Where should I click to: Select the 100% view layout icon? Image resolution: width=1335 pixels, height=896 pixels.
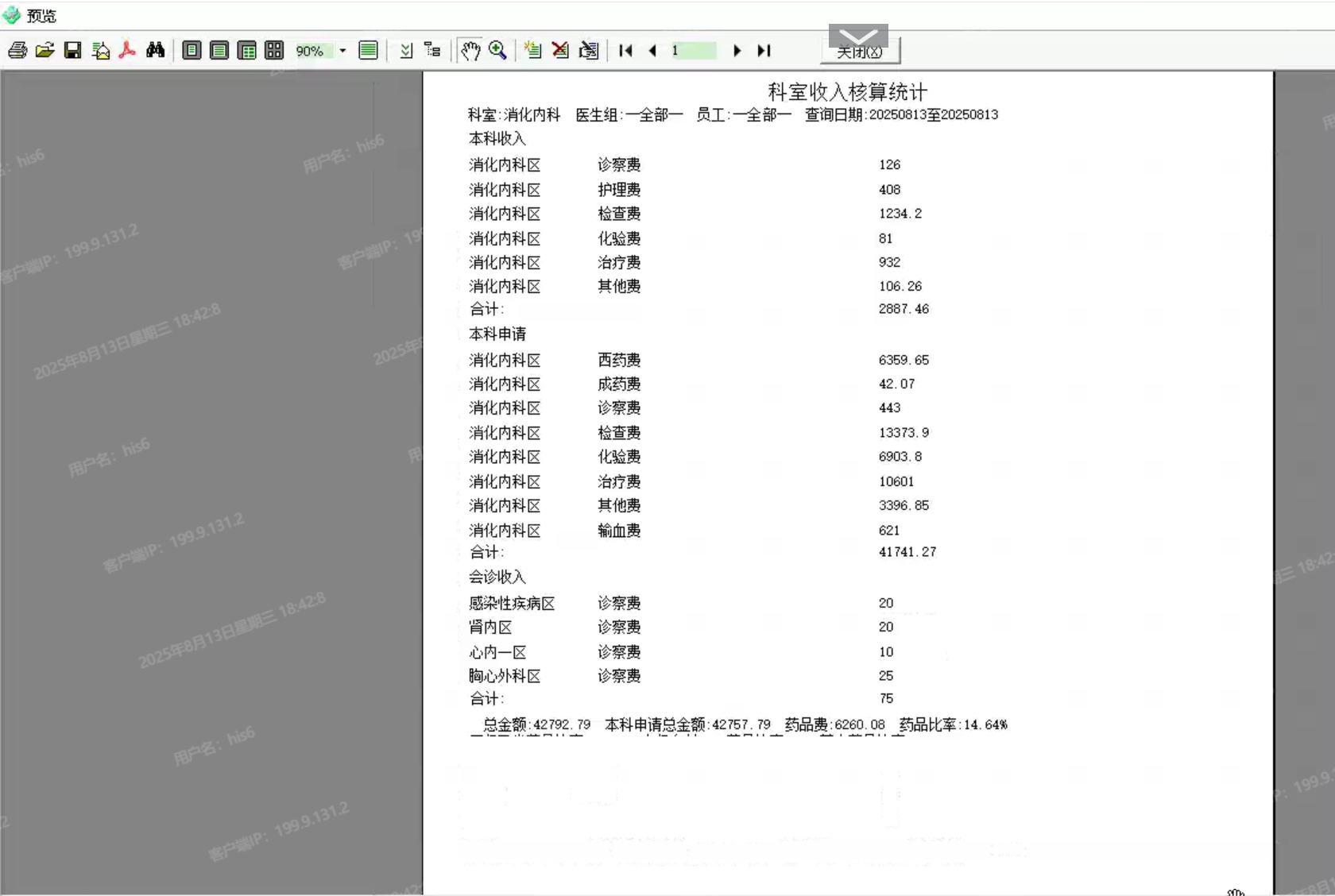[247, 51]
